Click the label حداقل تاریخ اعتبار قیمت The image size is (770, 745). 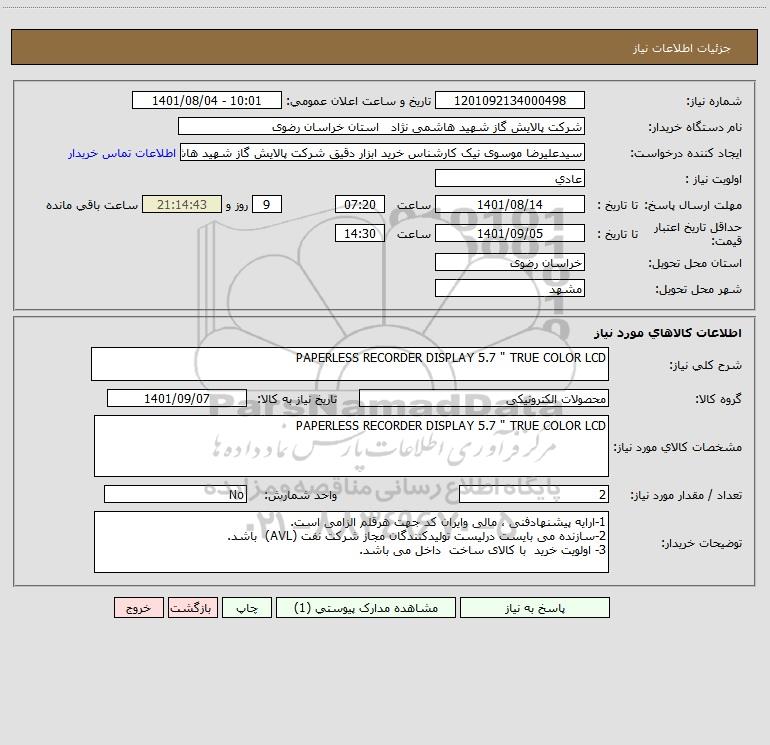[698, 234]
